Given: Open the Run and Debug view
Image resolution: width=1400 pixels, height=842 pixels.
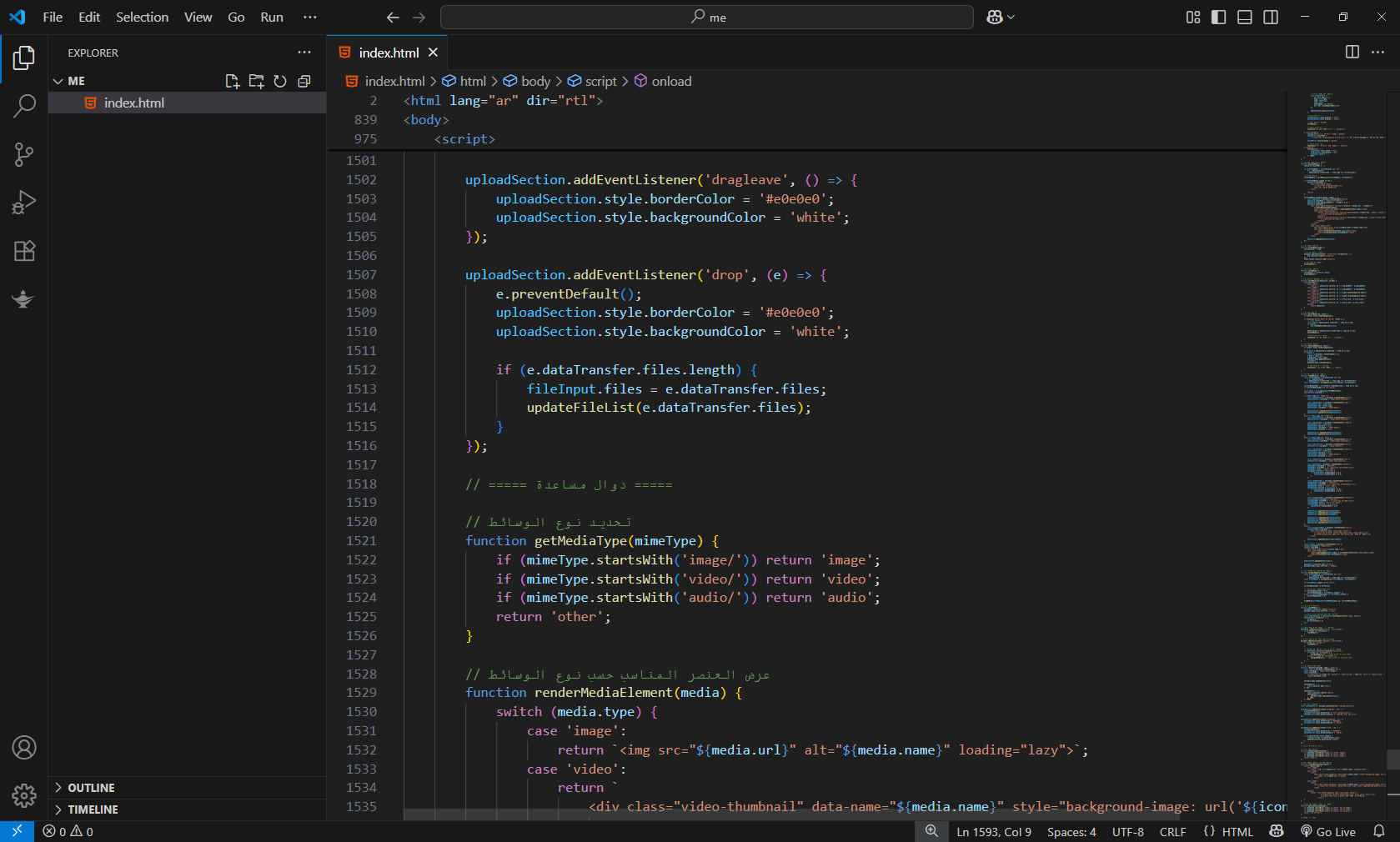Looking at the screenshot, I should [x=24, y=203].
